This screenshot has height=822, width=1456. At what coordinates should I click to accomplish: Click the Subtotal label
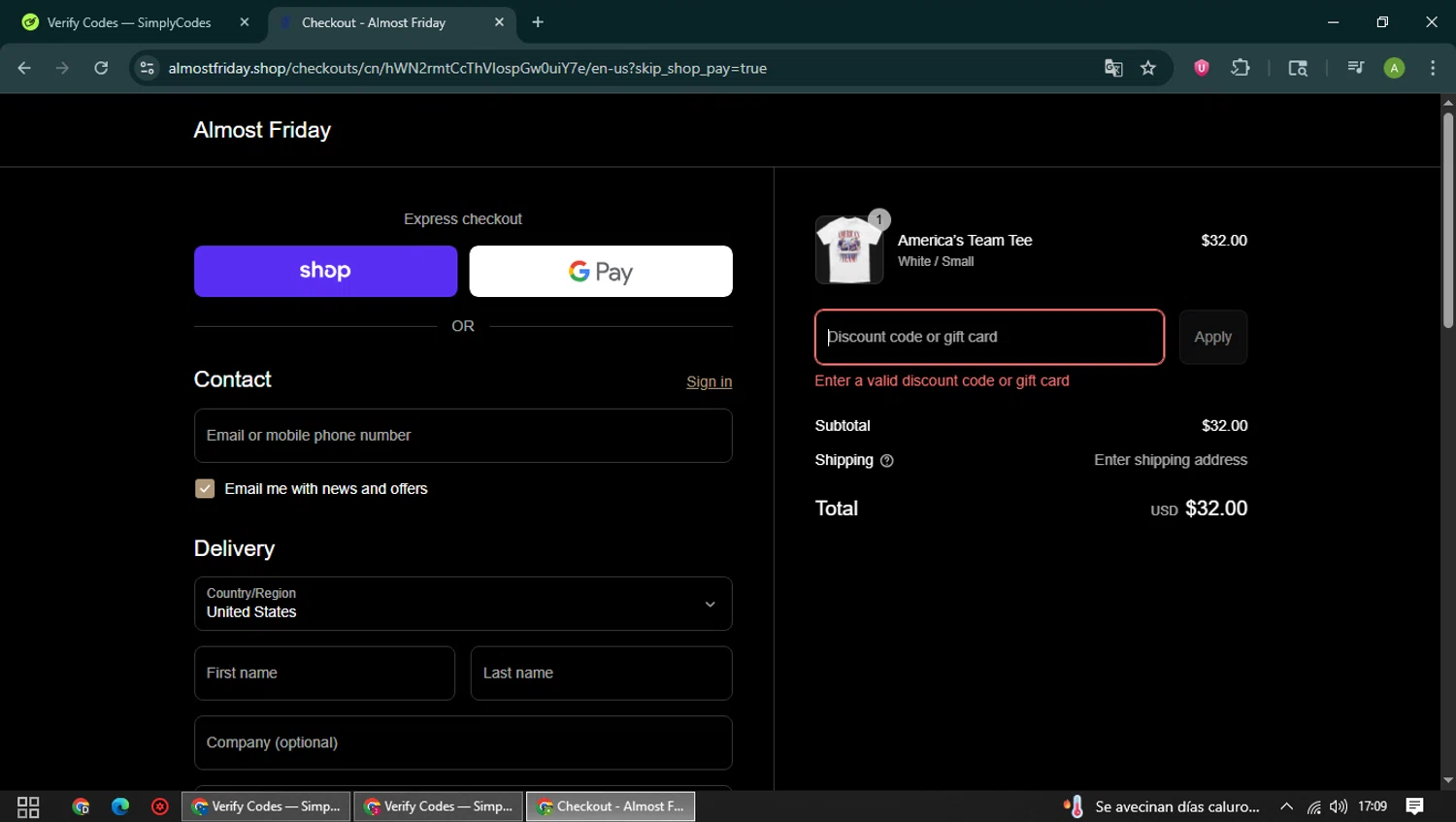[843, 426]
